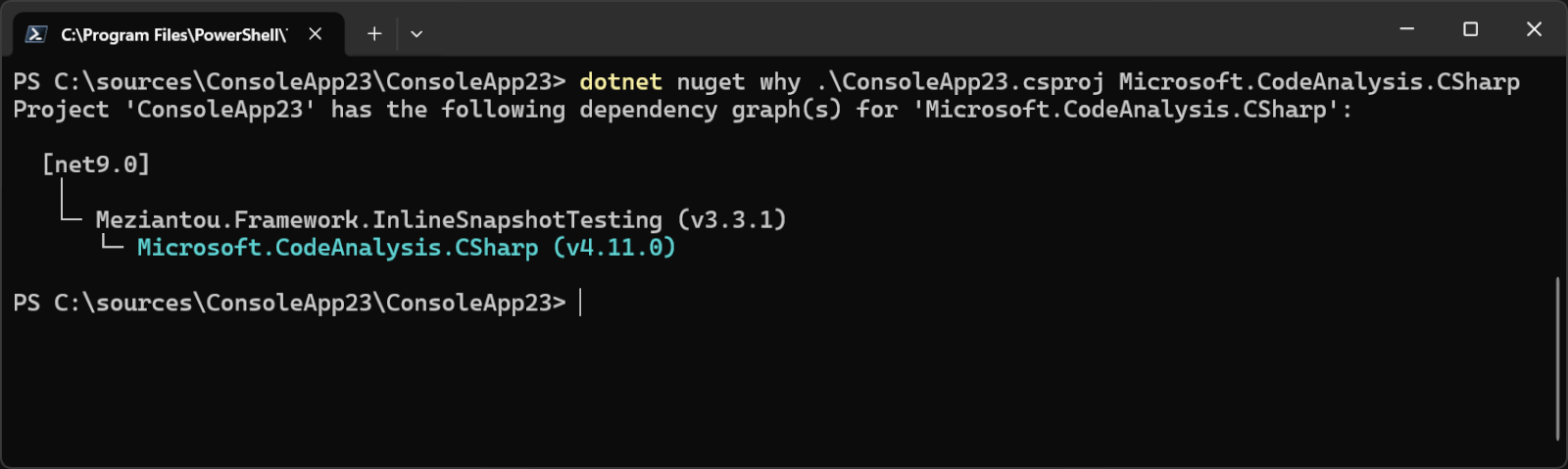Screen dimensions: 1568x469
Task: Click the yellow dotnet command word
Action: point(620,82)
